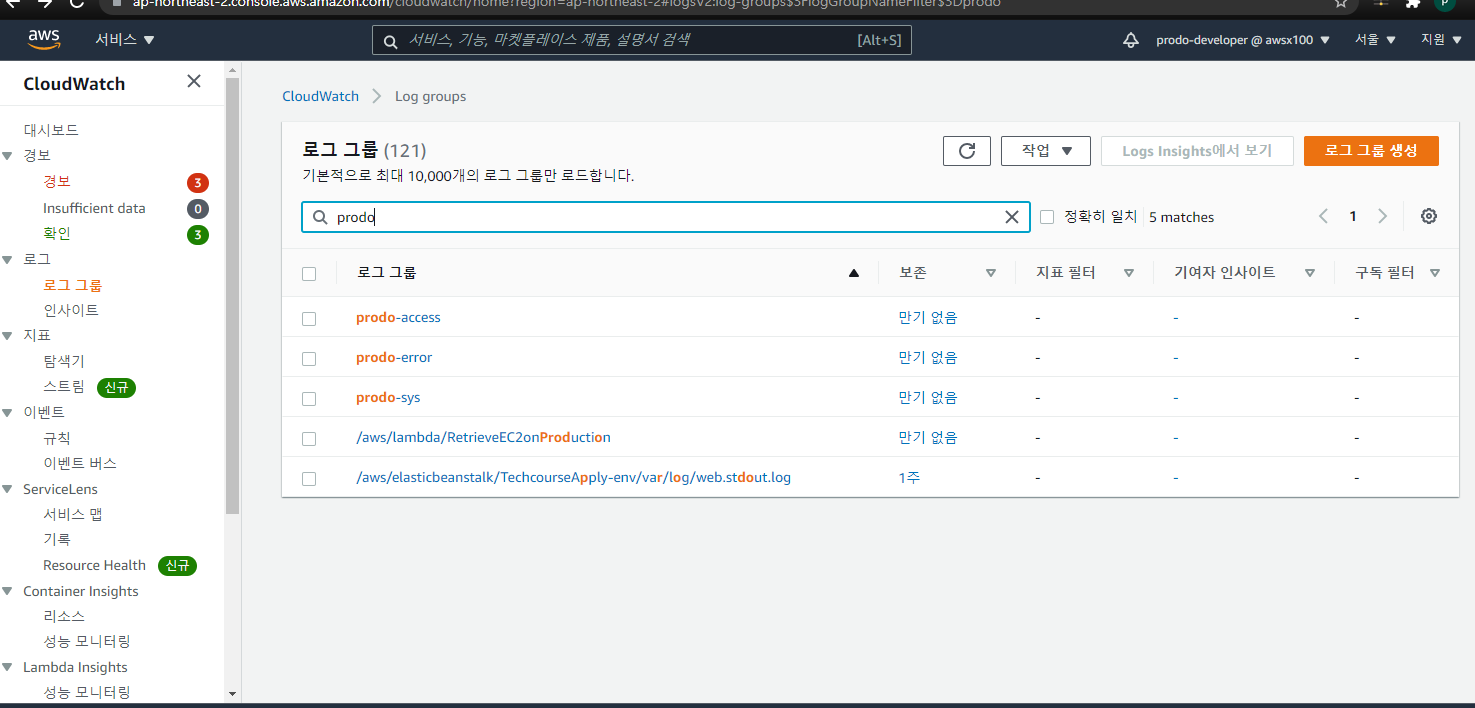Click the Insufficient data count badge
1475x708 pixels.
click(198, 209)
